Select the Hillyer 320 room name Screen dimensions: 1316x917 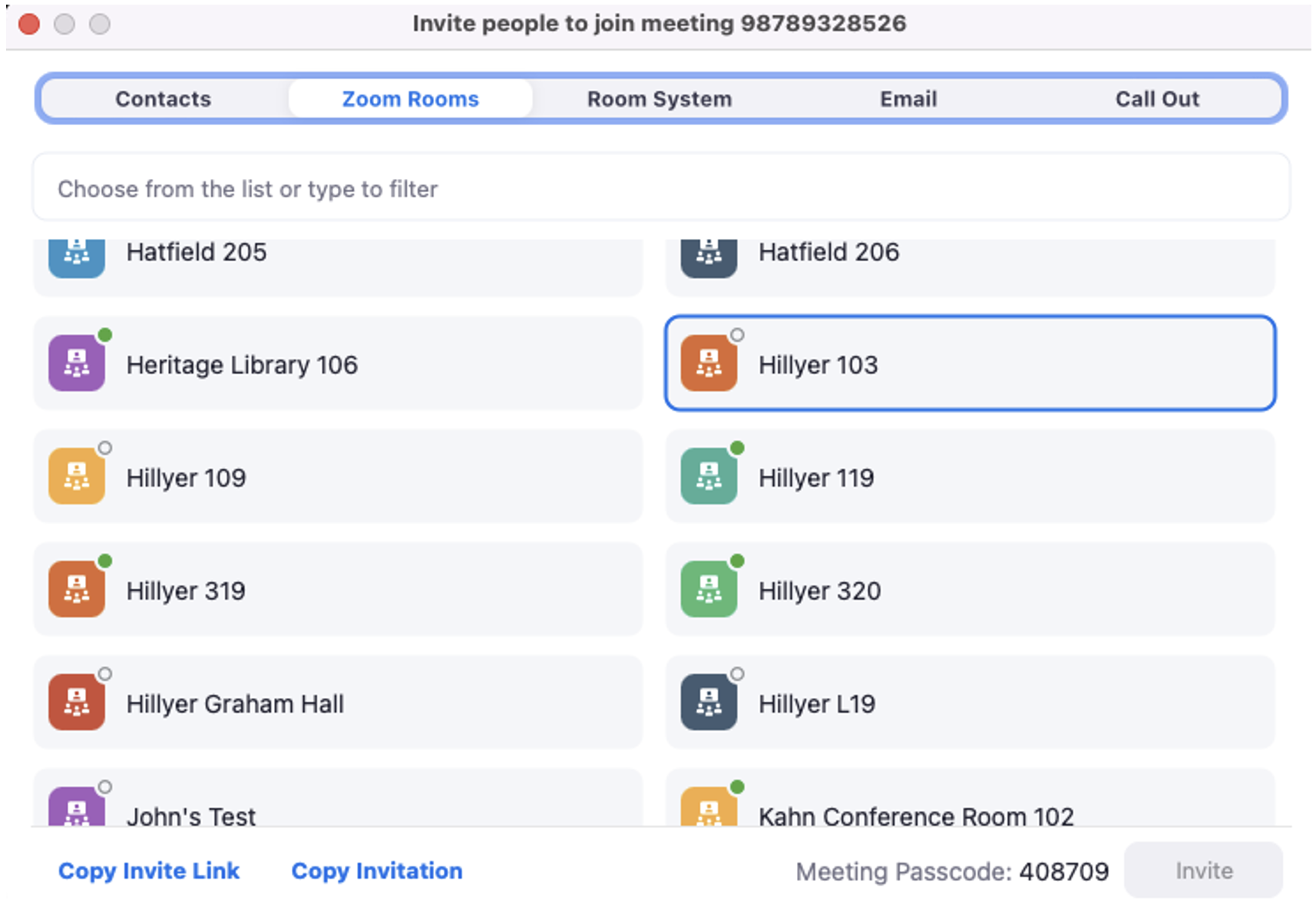coord(820,591)
